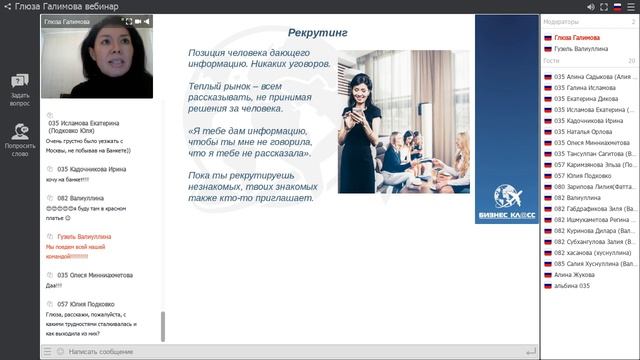
Task: Select guest 035 Кадочникова Ирина in guest list
Action: [x=590, y=121]
